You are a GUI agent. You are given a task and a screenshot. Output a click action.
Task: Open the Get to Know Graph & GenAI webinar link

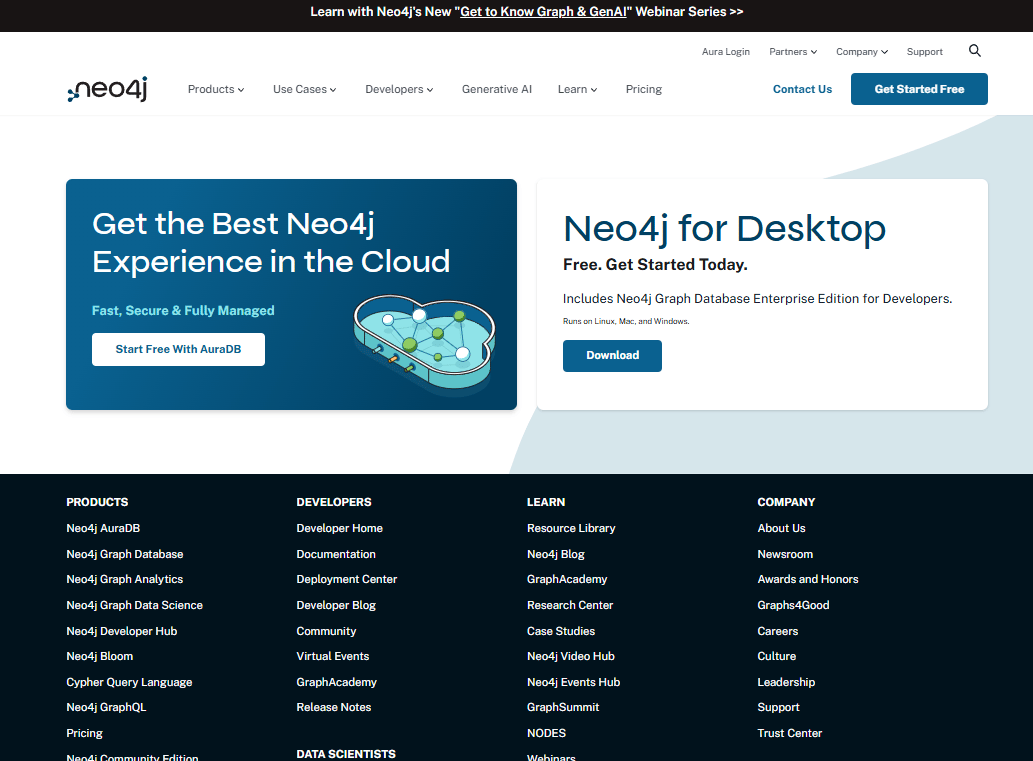(543, 12)
